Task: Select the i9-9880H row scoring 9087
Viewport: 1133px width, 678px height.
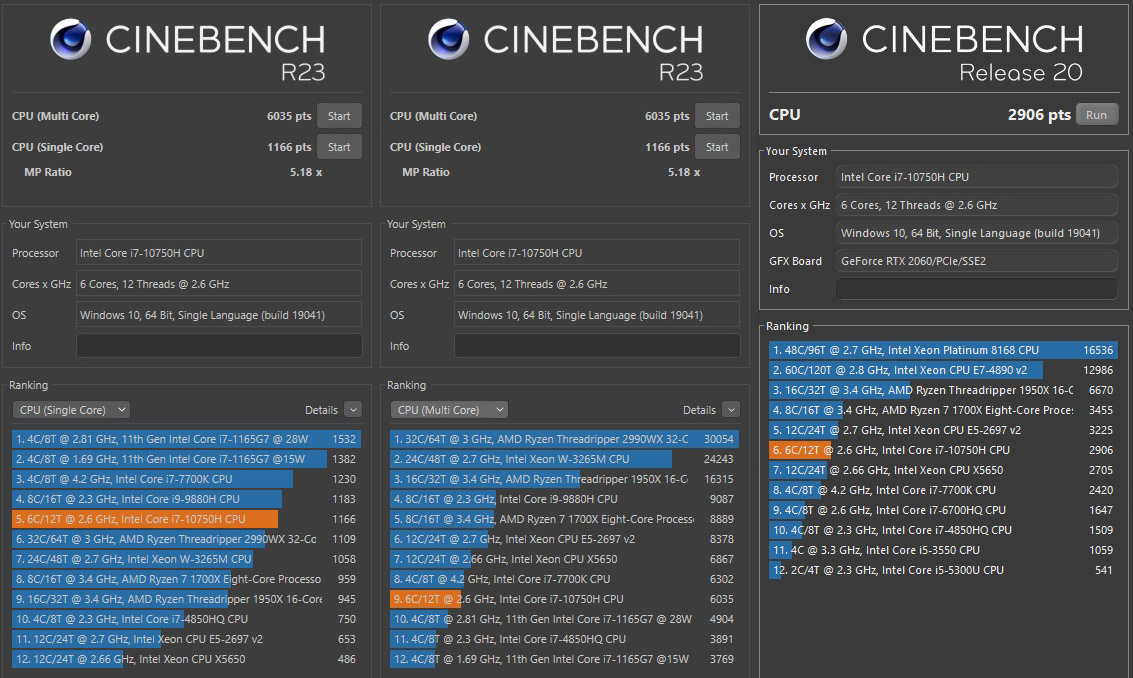Action: click(564, 499)
